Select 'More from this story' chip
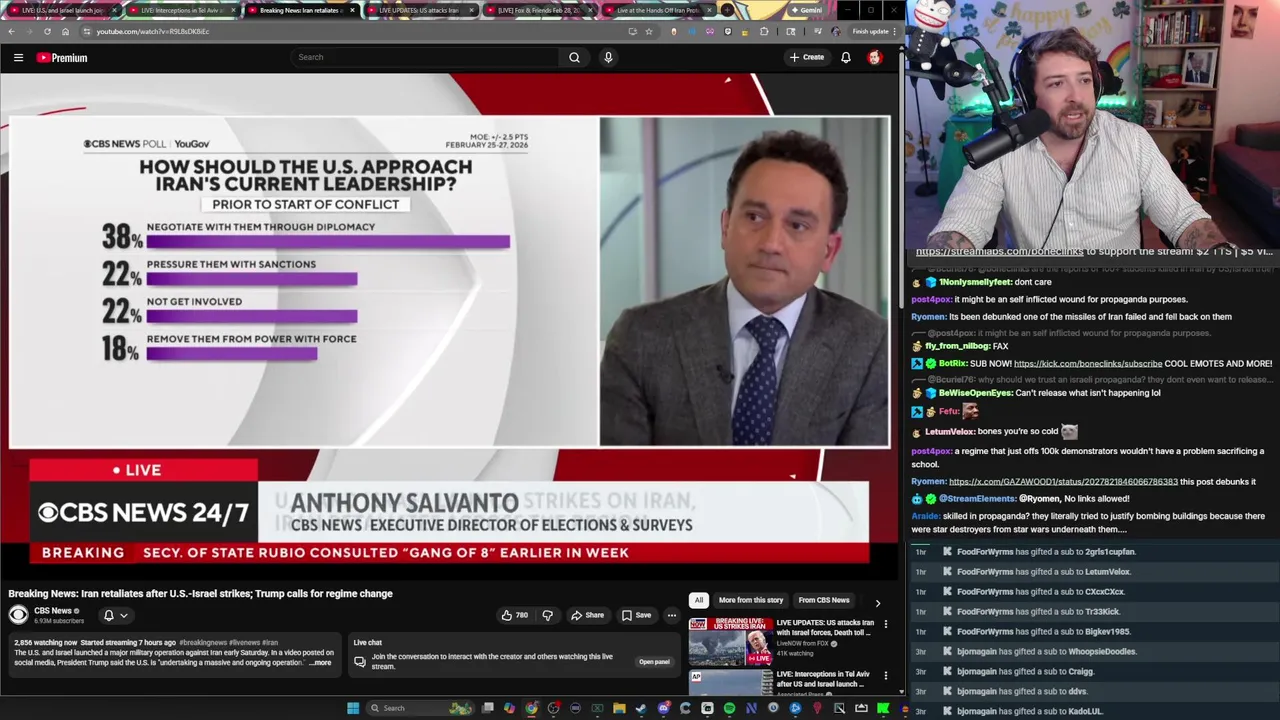This screenshot has width=1280, height=720. pos(750,600)
